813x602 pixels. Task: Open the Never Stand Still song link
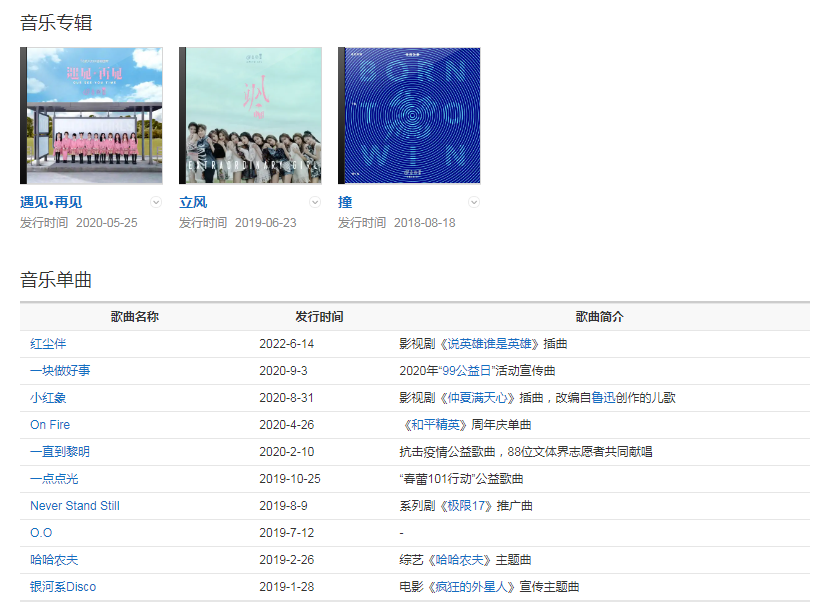(75, 506)
